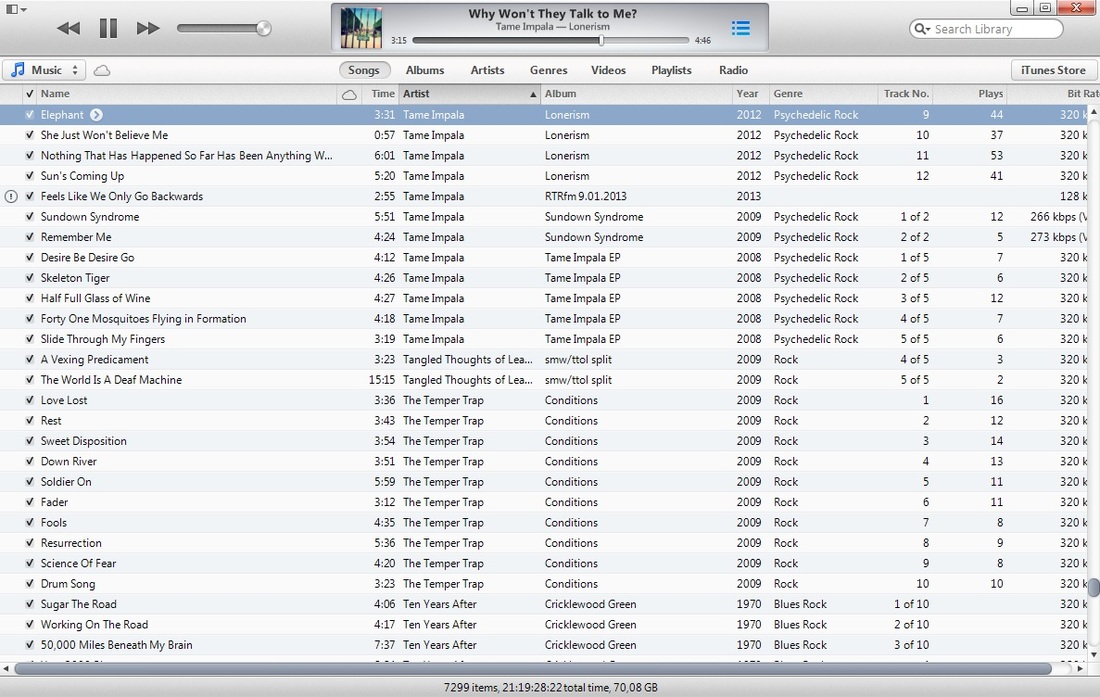1100x697 pixels.
Task: Open the iTunes menu icon at top-left
Action: coord(15,9)
